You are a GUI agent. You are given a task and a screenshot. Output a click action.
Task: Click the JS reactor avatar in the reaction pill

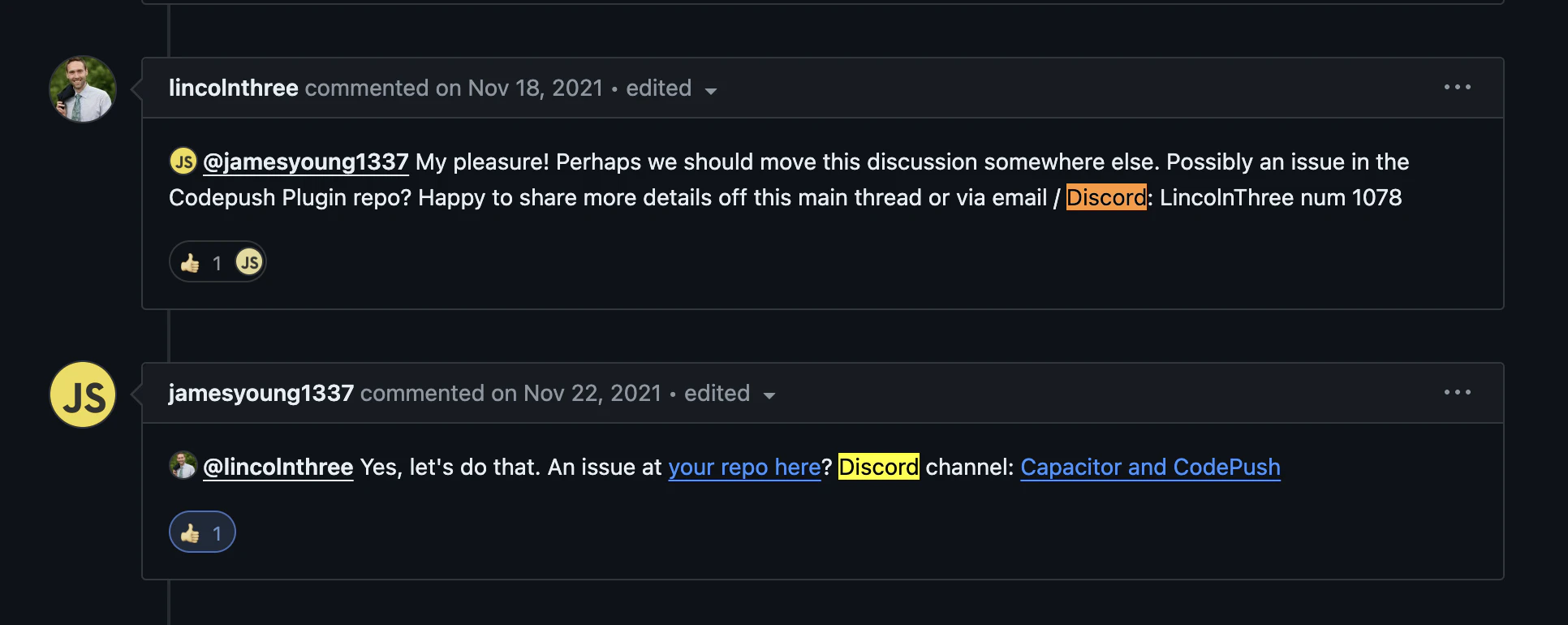point(249,262)
